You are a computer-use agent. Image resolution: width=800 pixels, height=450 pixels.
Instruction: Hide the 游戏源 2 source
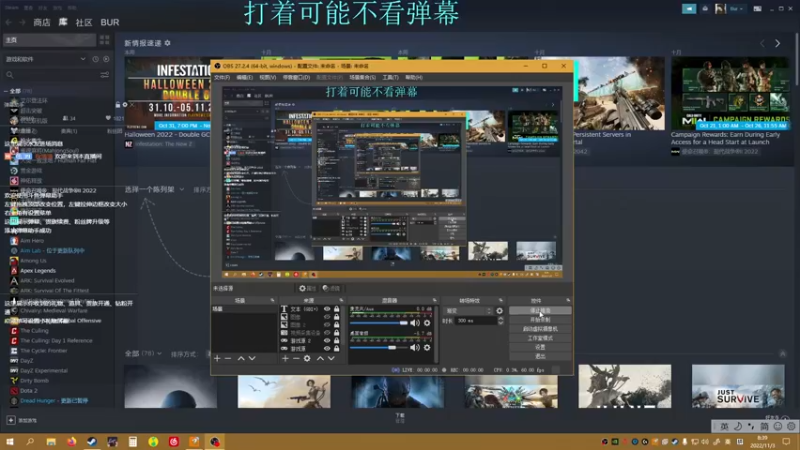pyautogui.click(x=327, y=340)
